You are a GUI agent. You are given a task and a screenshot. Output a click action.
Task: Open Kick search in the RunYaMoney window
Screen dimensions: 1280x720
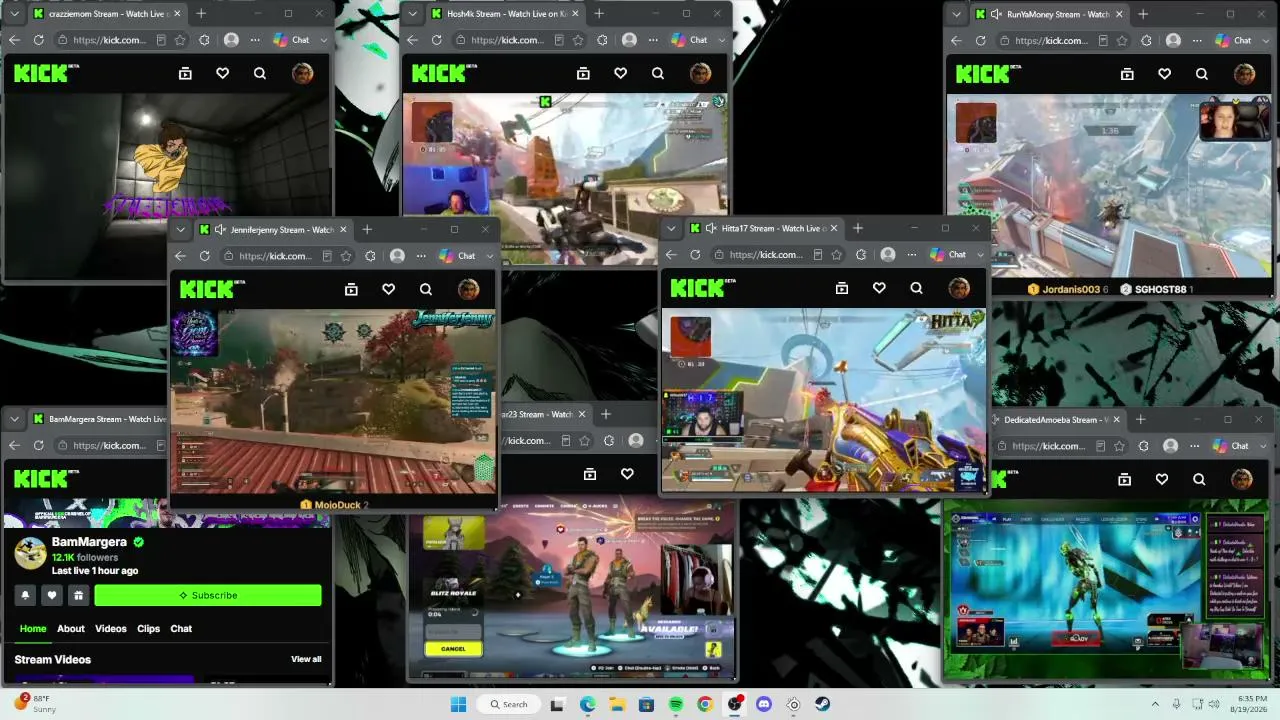click(1202, 73)
